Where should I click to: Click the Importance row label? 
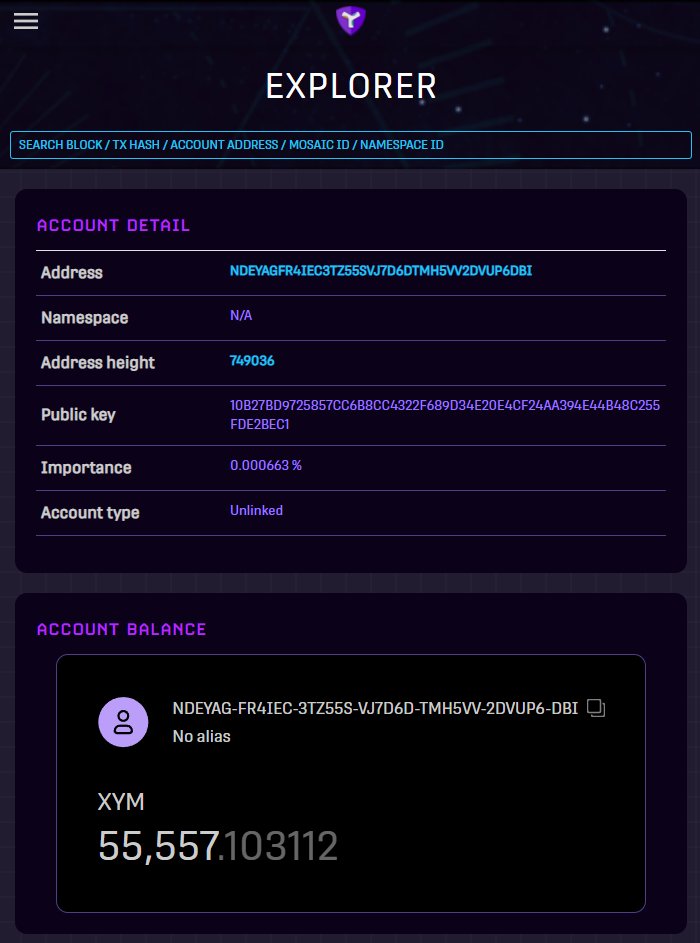[86, 468]
